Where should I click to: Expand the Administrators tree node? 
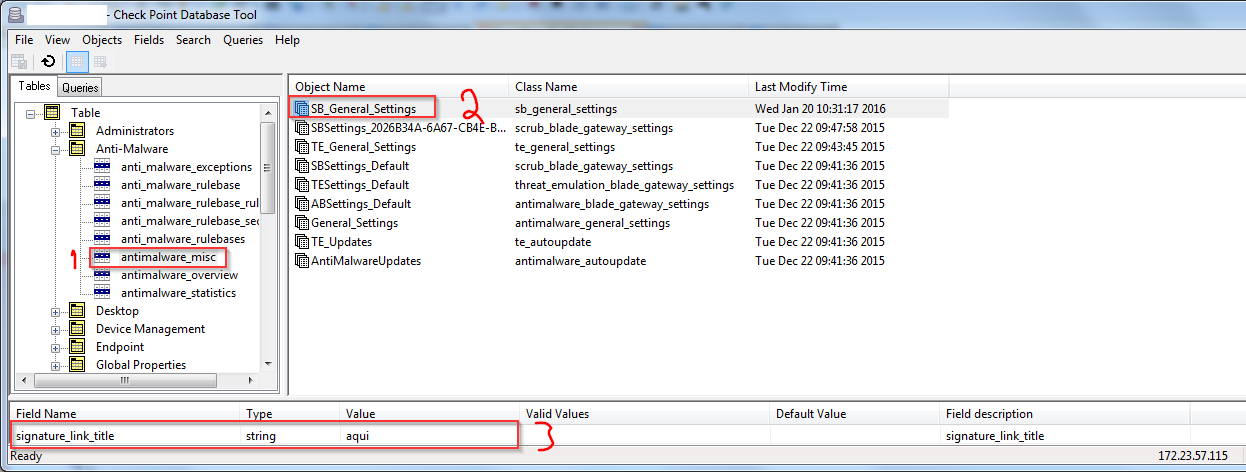coord(56,131)
